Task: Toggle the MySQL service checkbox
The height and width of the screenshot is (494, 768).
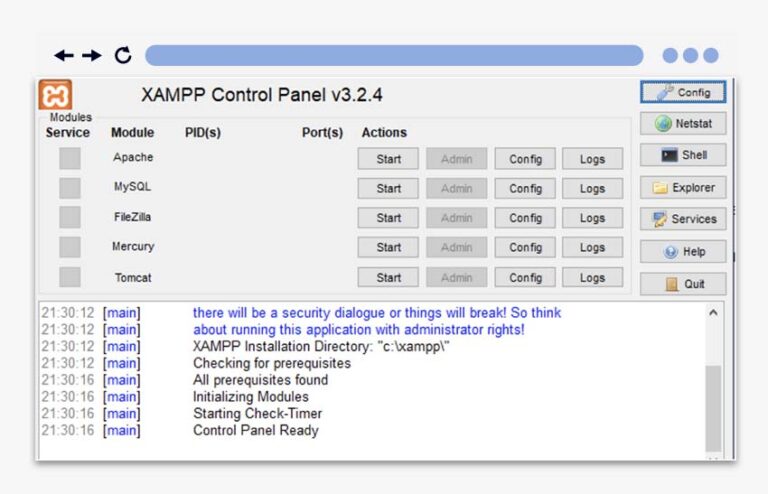Action: (69, 188)
